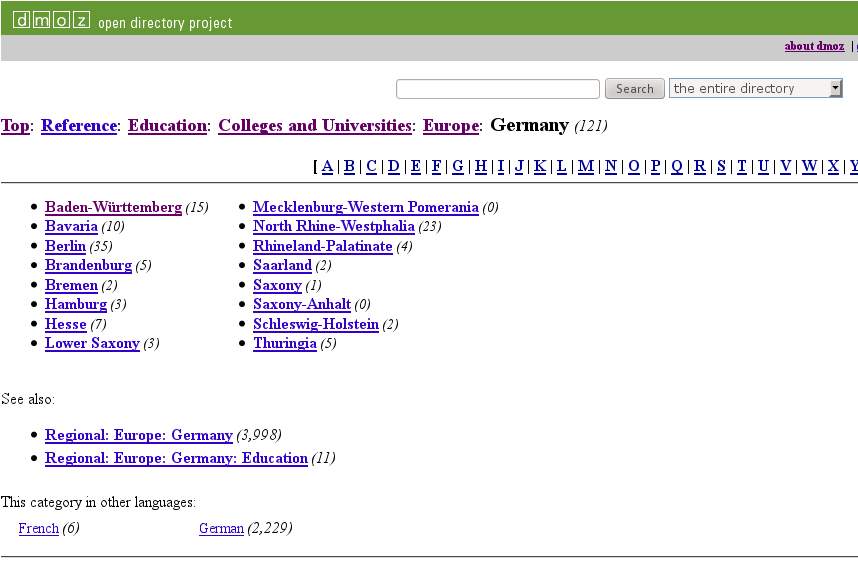Visit North Rhine-Westphalia category
Image resolution: width=858 pixels, height=565 pixels.
[x=333, y=227]
